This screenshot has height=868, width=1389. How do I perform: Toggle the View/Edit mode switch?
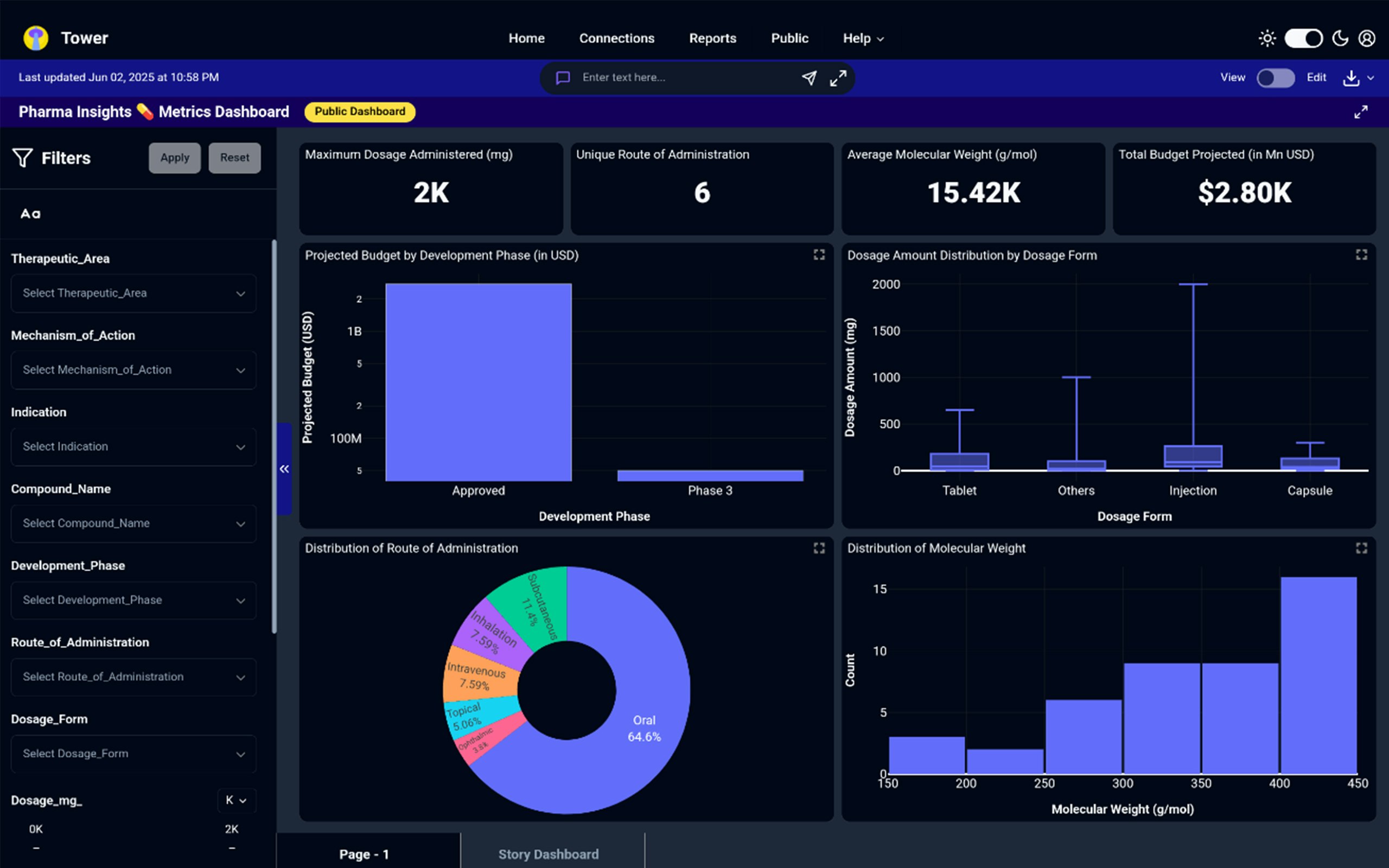(1275, 78)
